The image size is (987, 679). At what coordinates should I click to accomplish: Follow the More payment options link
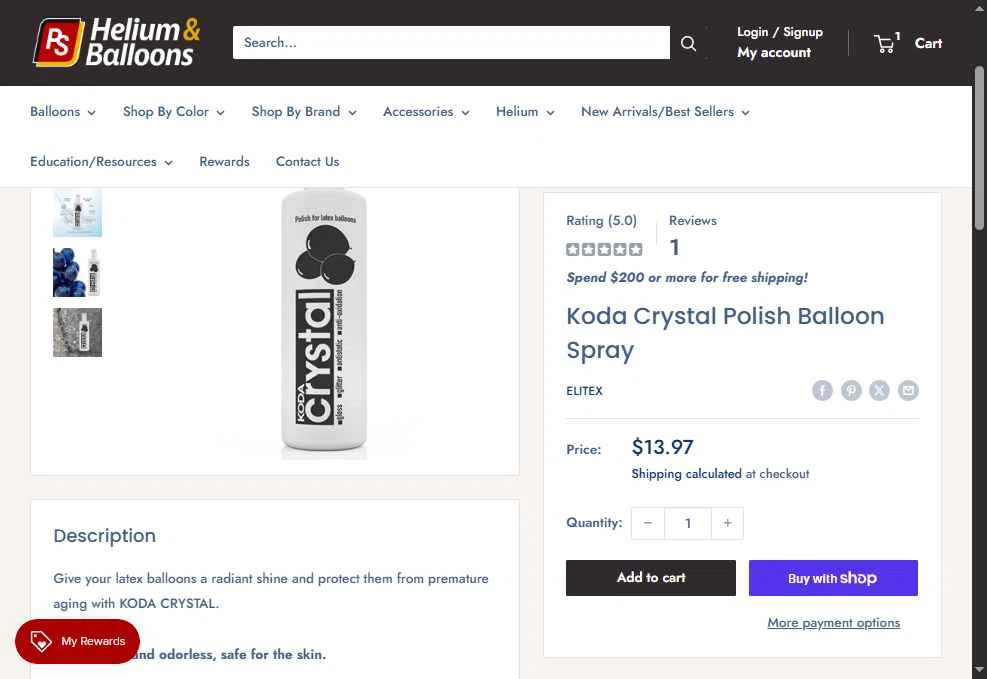coord(833,623)
